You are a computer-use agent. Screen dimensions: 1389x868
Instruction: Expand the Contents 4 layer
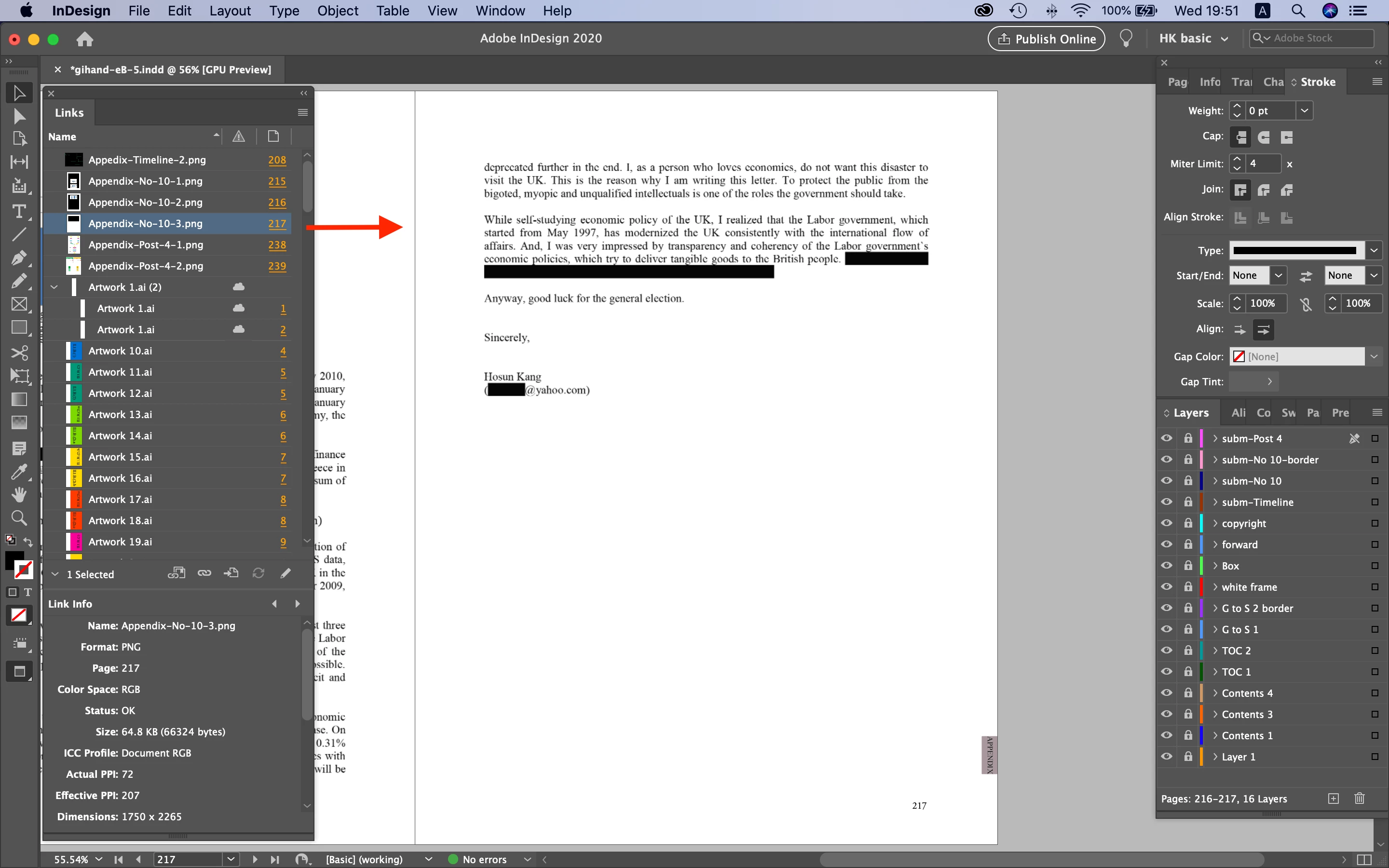[x=1214, y=693]
